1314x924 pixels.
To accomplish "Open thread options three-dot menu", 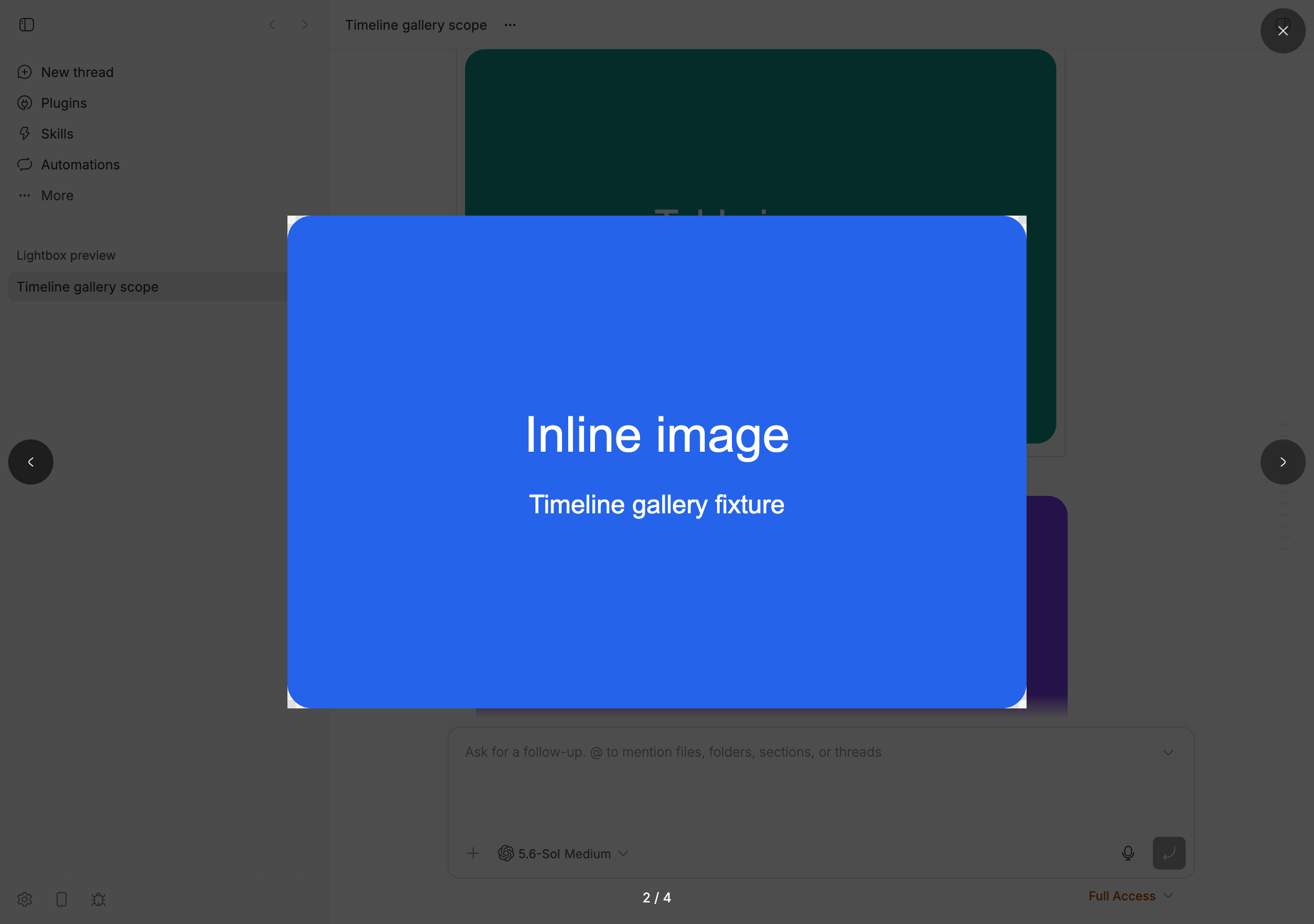I will pyautogui.click(x=510, y=25).
